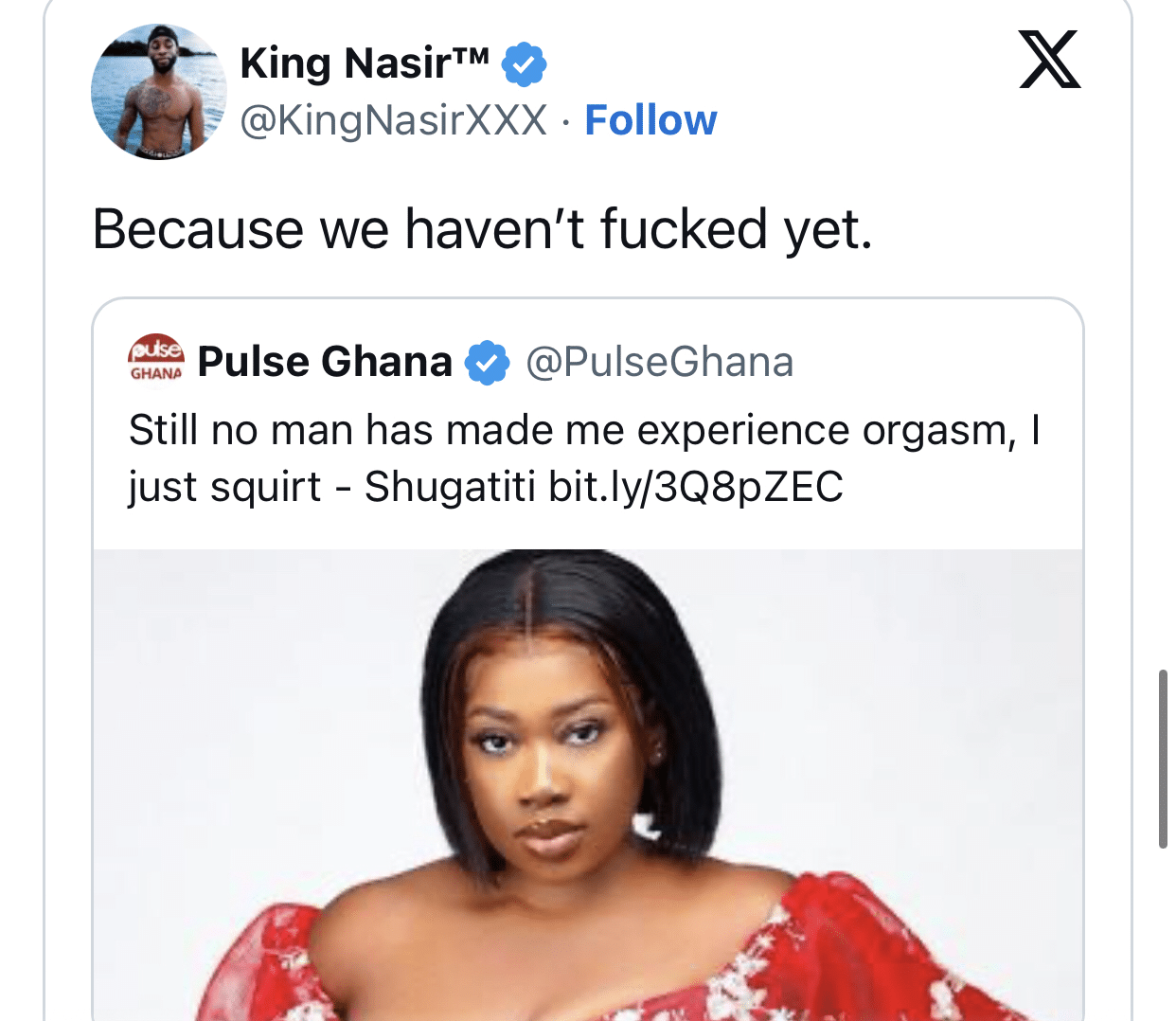Click the scrollbar track above the thumb
Viewport: 1176px width, 1021px height.
pos(1163,331)
